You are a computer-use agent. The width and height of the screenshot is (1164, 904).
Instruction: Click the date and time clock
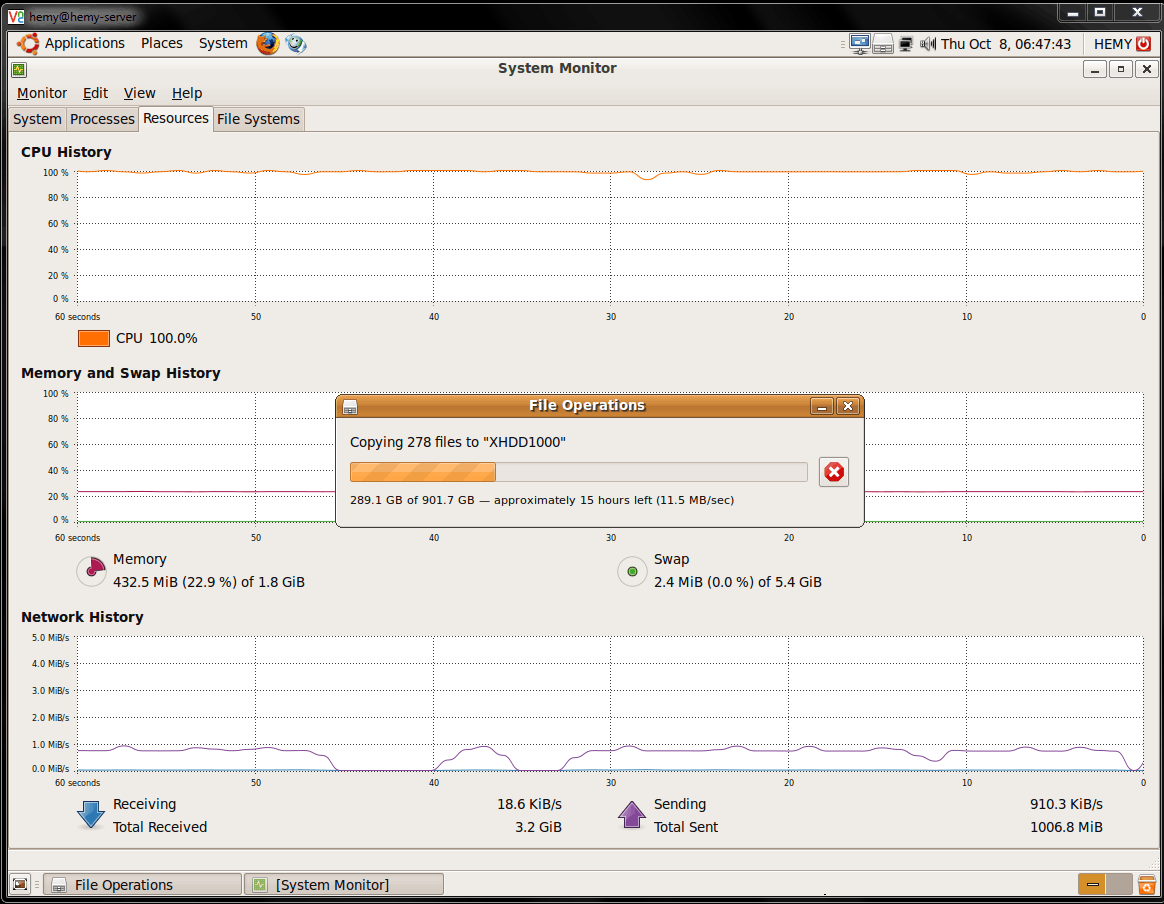(x=1006, y=45)
